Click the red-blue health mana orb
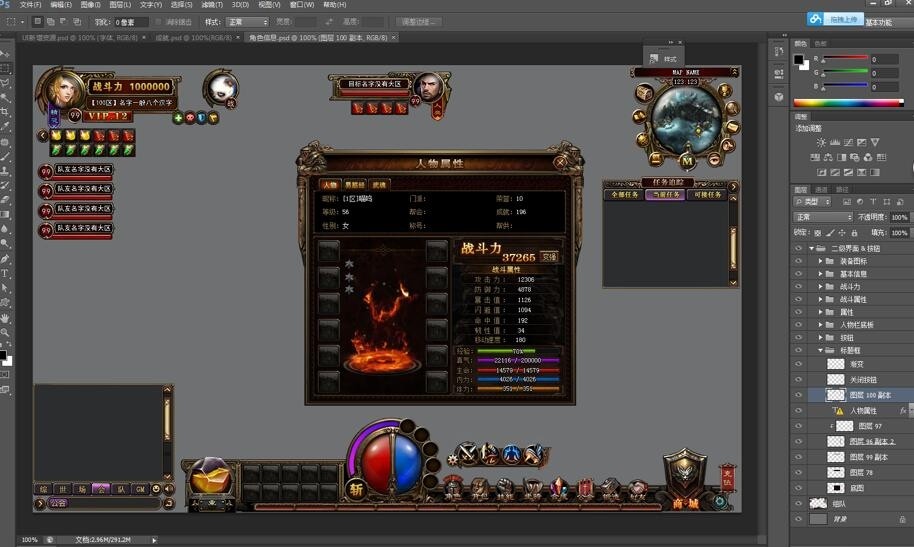 pyautogui.click(x=392, y=462)
